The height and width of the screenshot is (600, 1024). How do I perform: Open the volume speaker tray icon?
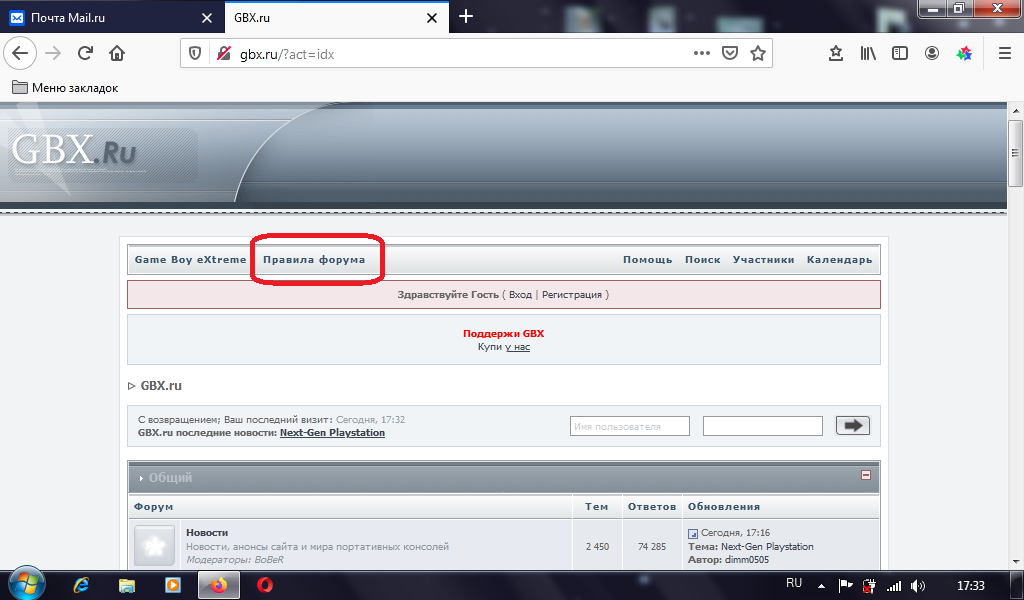point(918,586)
